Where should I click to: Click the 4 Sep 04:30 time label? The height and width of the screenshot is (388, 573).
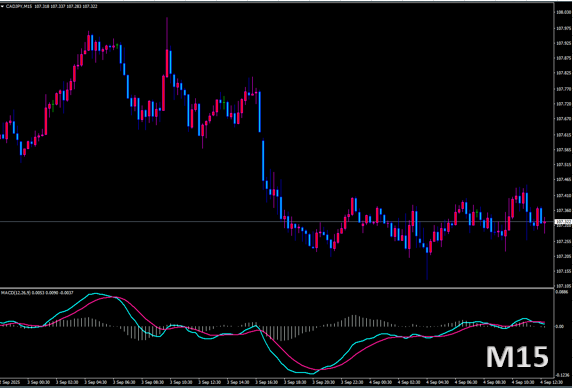click(438, 382)
